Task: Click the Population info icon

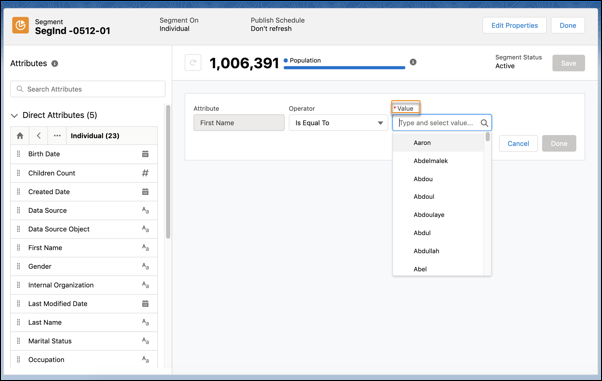Action: [413, 62]
